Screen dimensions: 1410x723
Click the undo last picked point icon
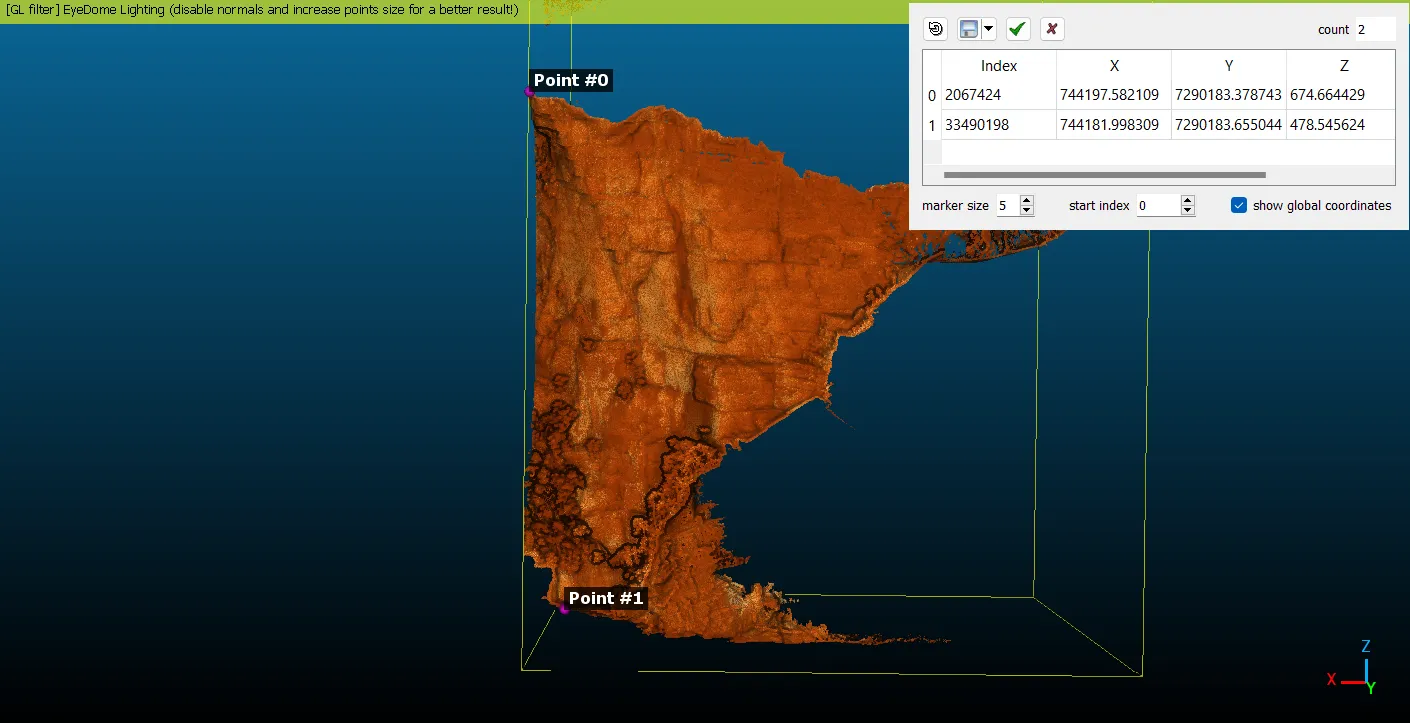pyautogui.click(x=936, y=29)
